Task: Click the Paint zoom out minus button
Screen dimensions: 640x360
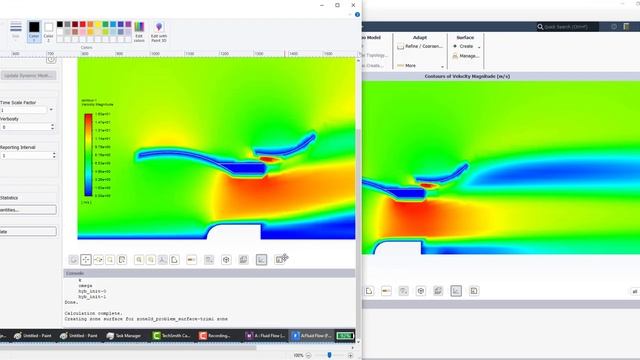Action: click(x=309, y=356)
